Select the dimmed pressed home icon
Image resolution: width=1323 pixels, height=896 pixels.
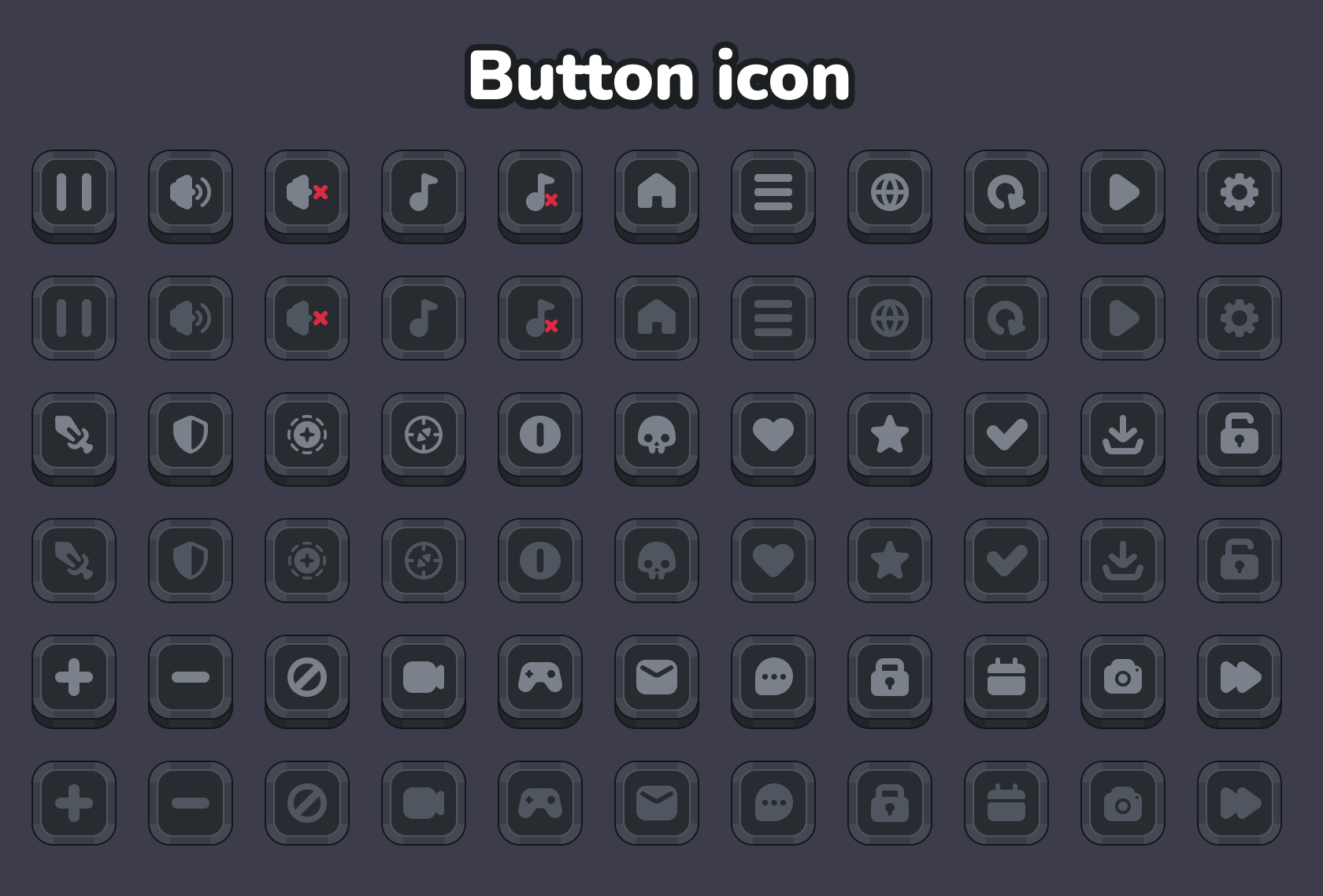[657, 318]
